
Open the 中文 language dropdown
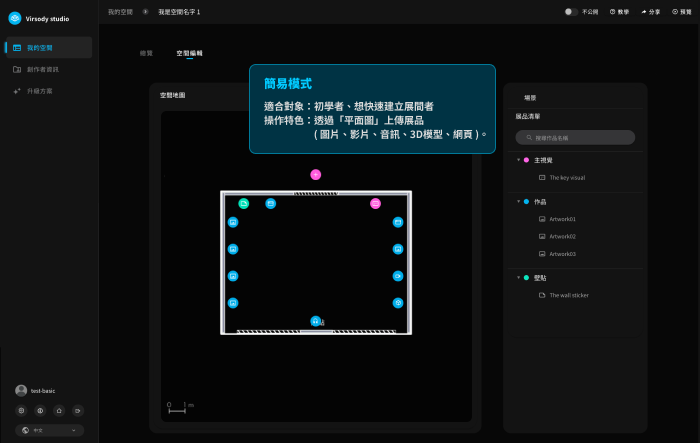click(49, 430)
